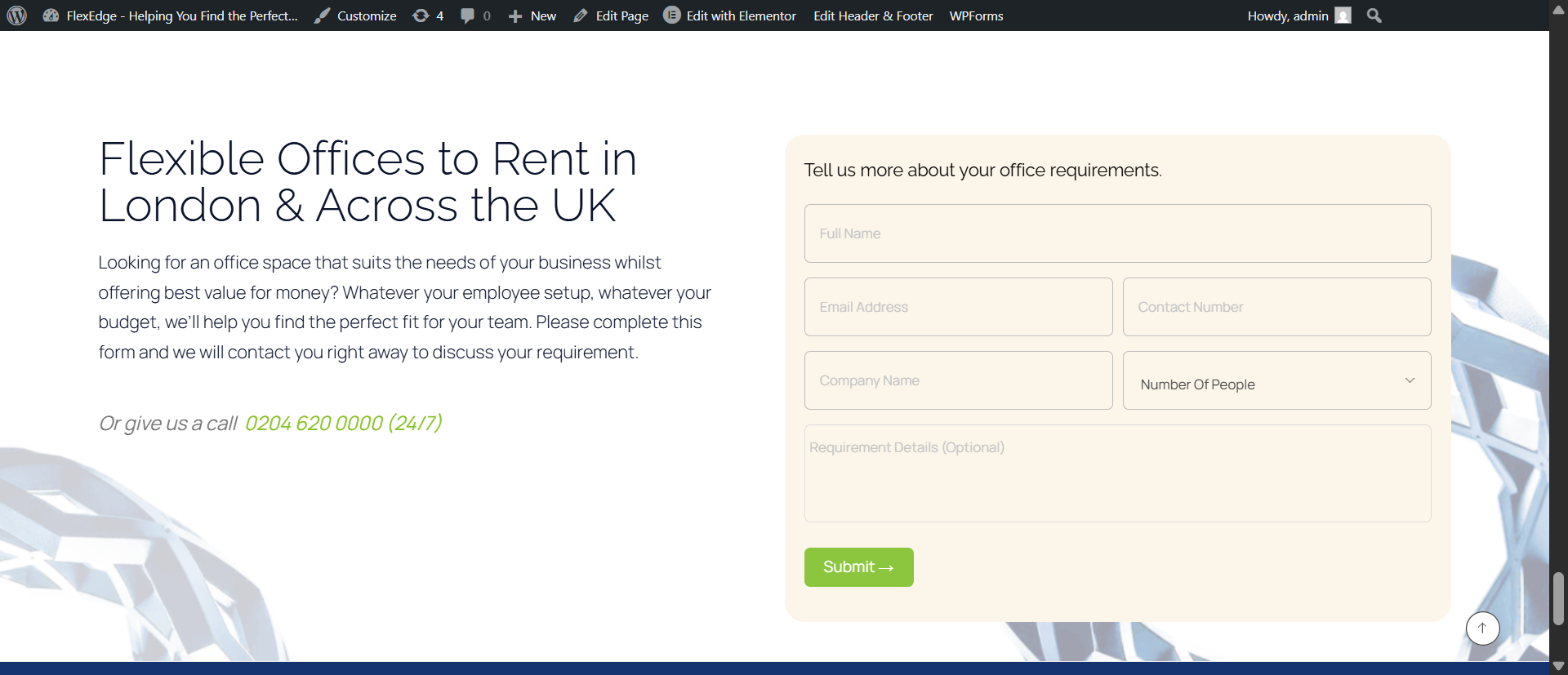
Task: Click the page vertical scrollbar thumb
Action: pos(1558,598)
